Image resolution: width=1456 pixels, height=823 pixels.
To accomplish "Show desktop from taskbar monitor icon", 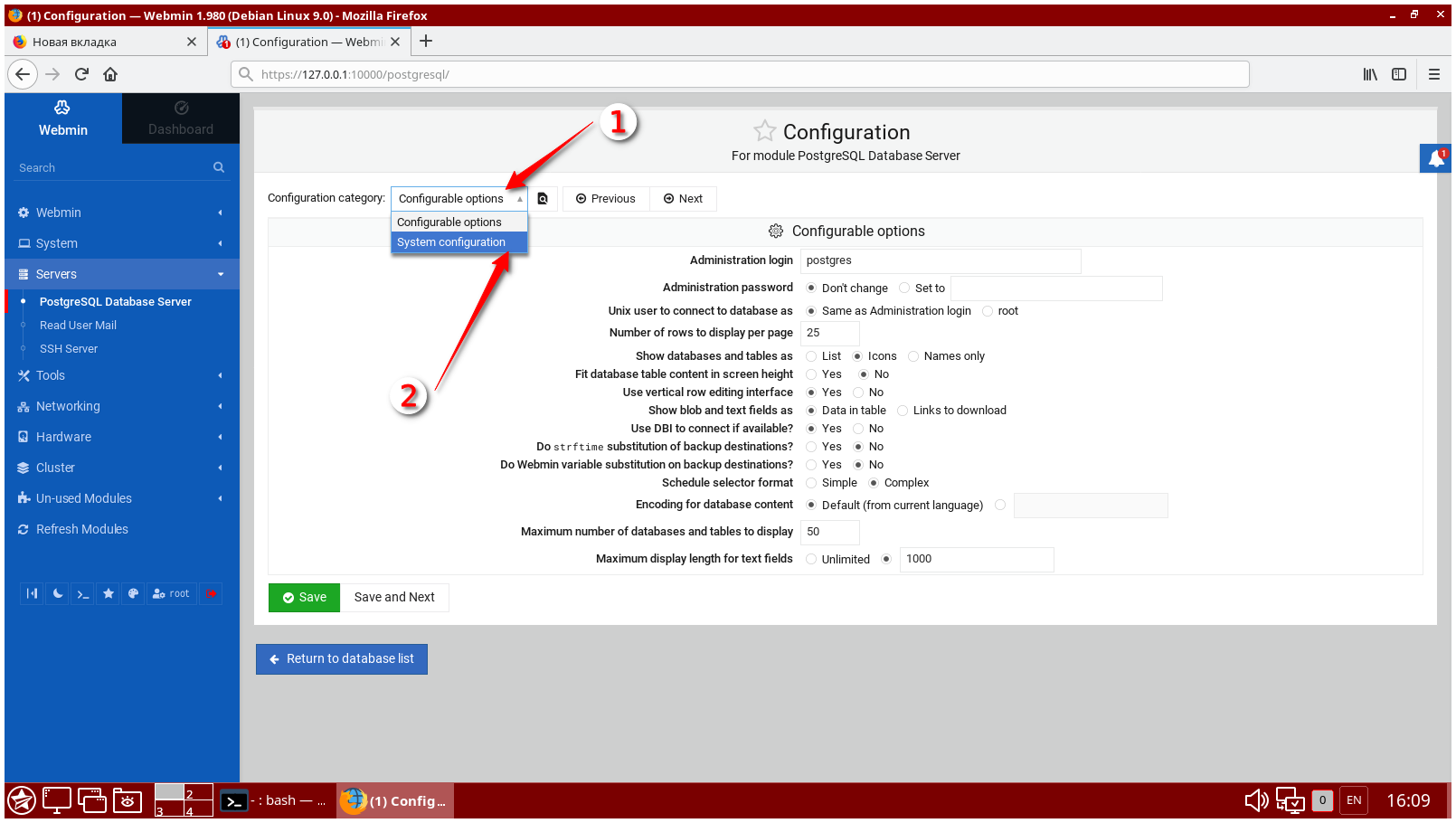I will (x=57, y=800).
